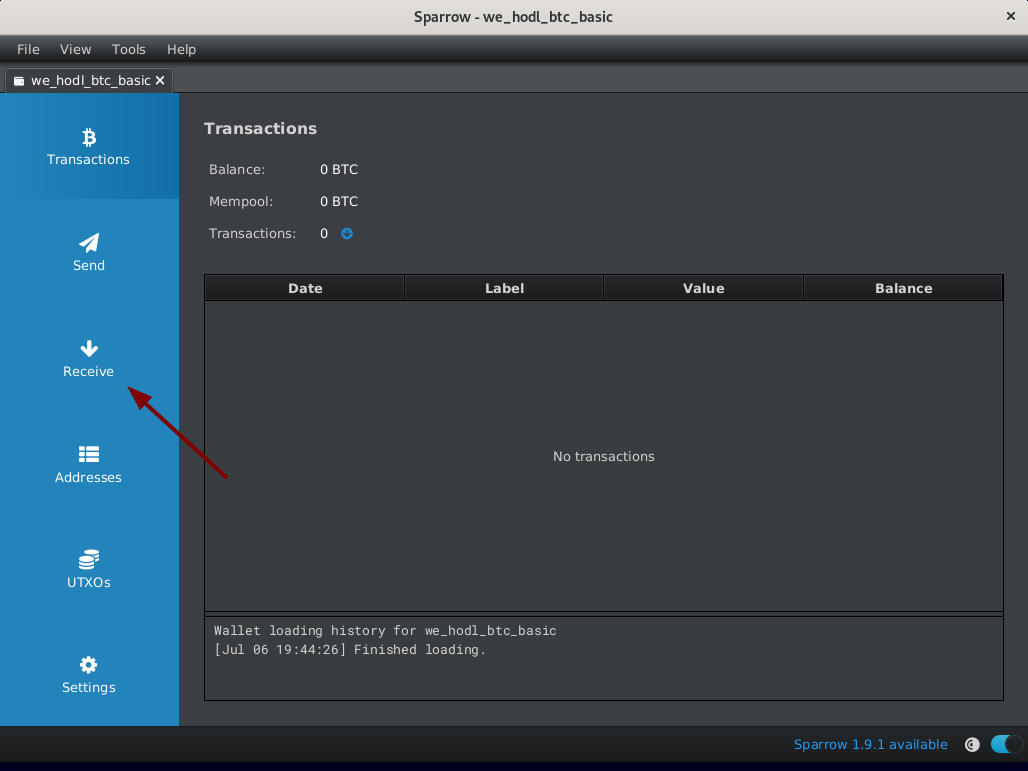Sort by the Value column header
This screenshot has height=771, width=1028.
pyautogui.click(x=703, y=288)
